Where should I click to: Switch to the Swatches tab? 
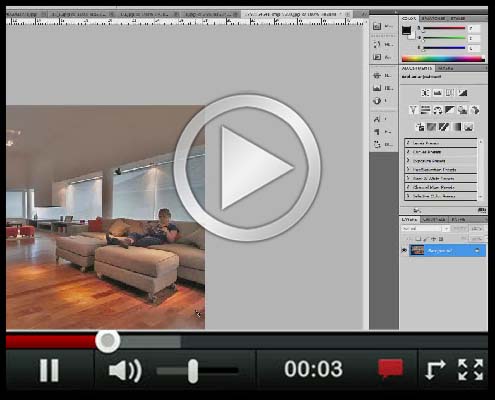point(434,18)
